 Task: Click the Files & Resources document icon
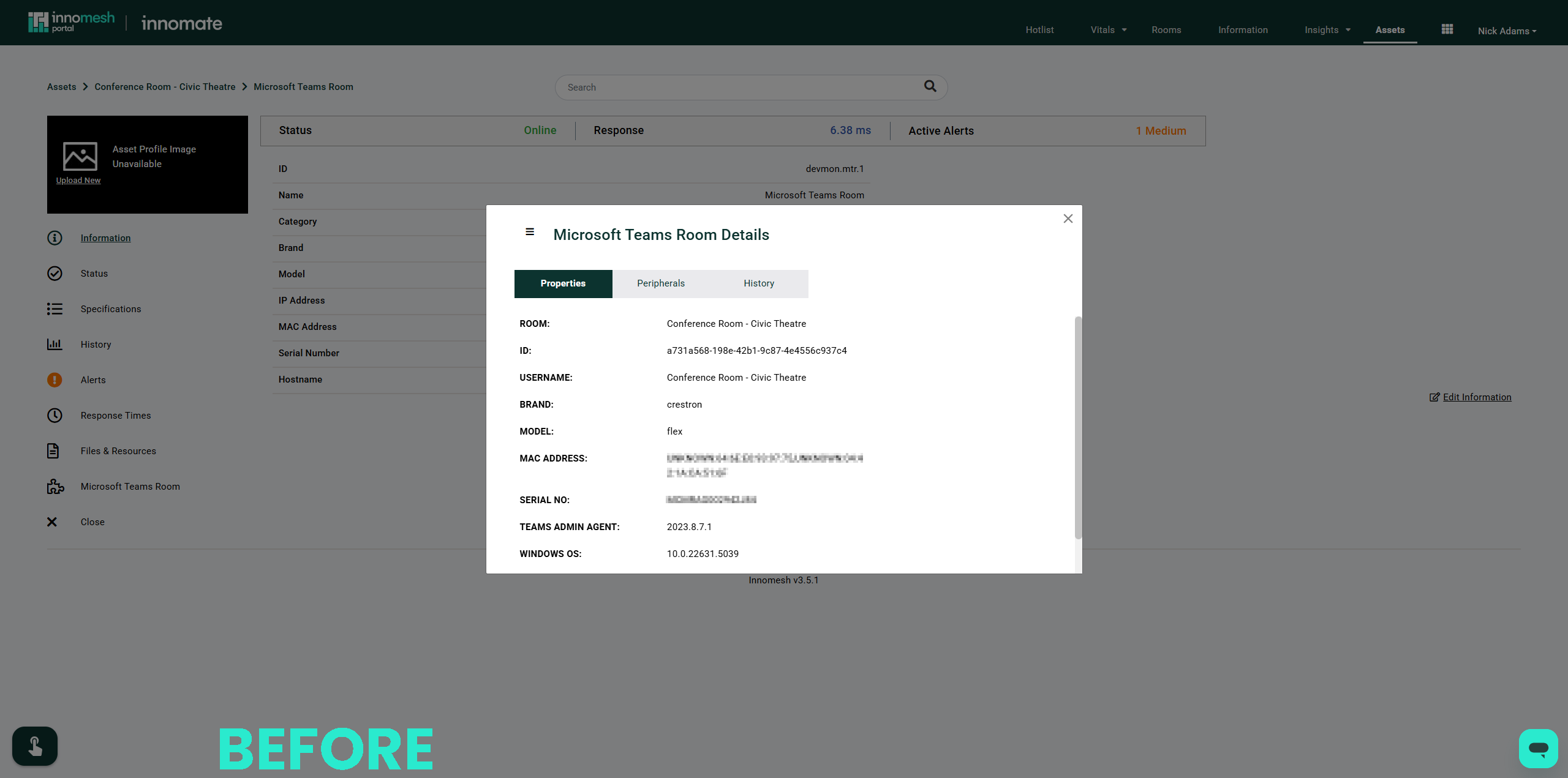(53, 451)
